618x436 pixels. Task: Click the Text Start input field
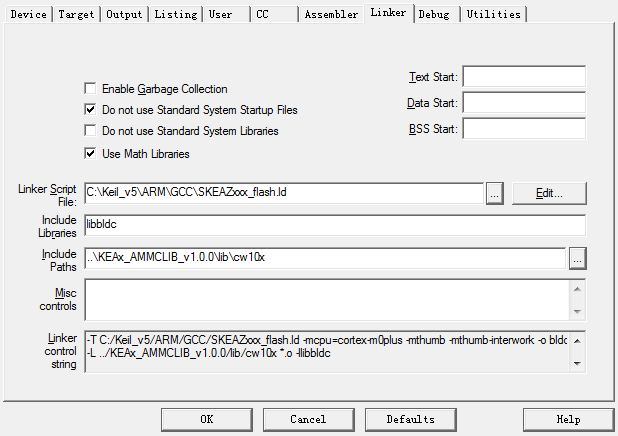click(x=524, y=76)
